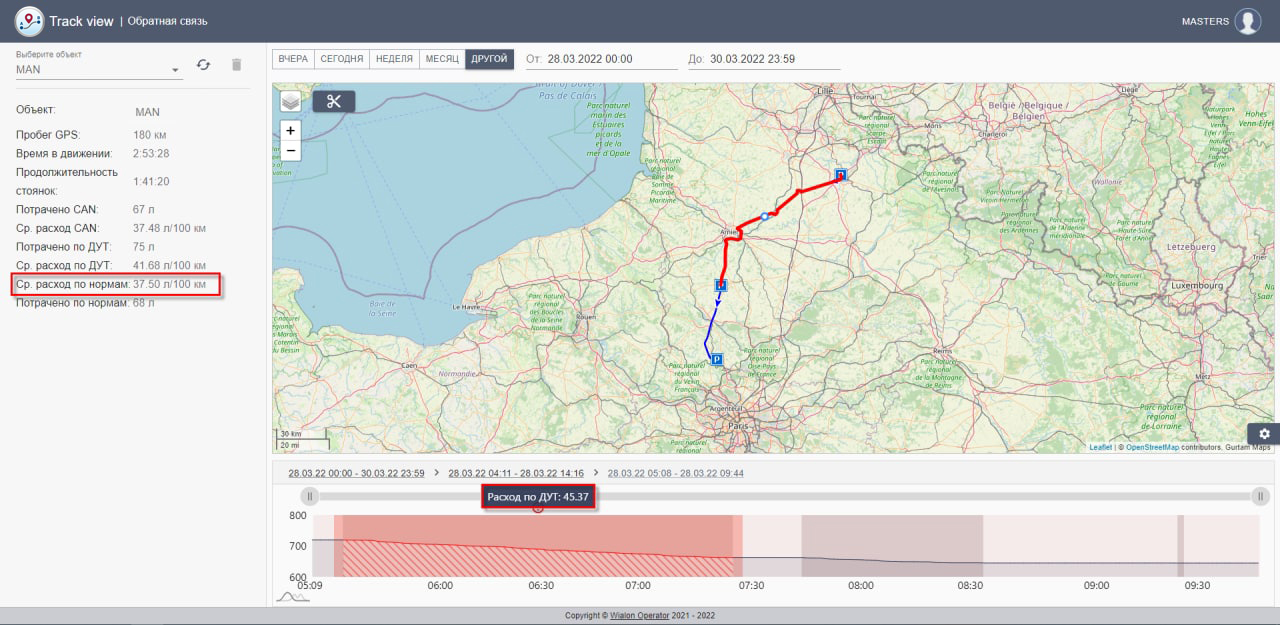Switch to the ВЧЕРА period tab
1280x625 pixels.
click(293, 59)
